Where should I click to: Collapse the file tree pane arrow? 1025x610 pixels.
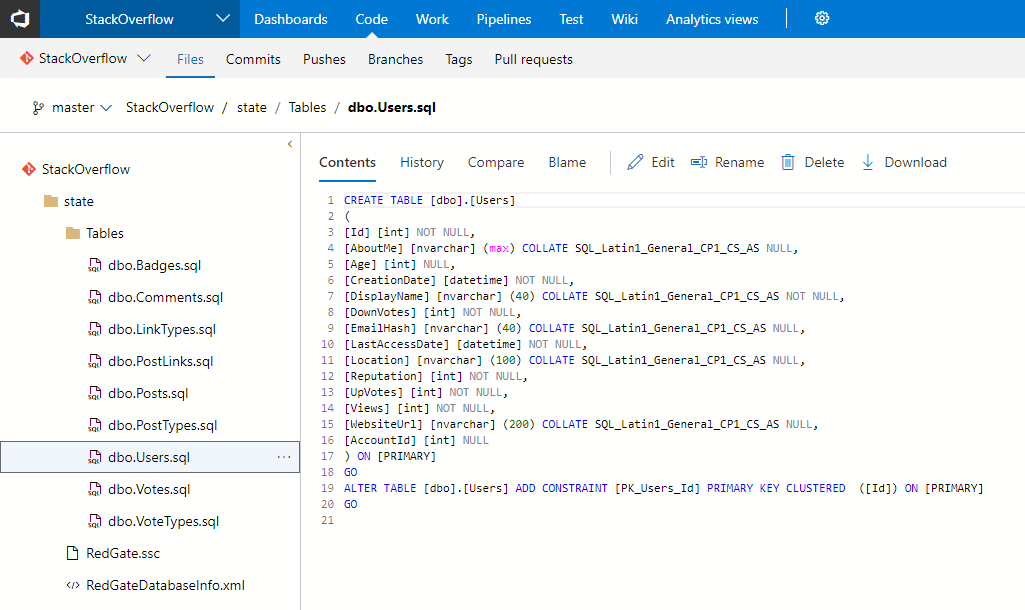coord(290,144)
